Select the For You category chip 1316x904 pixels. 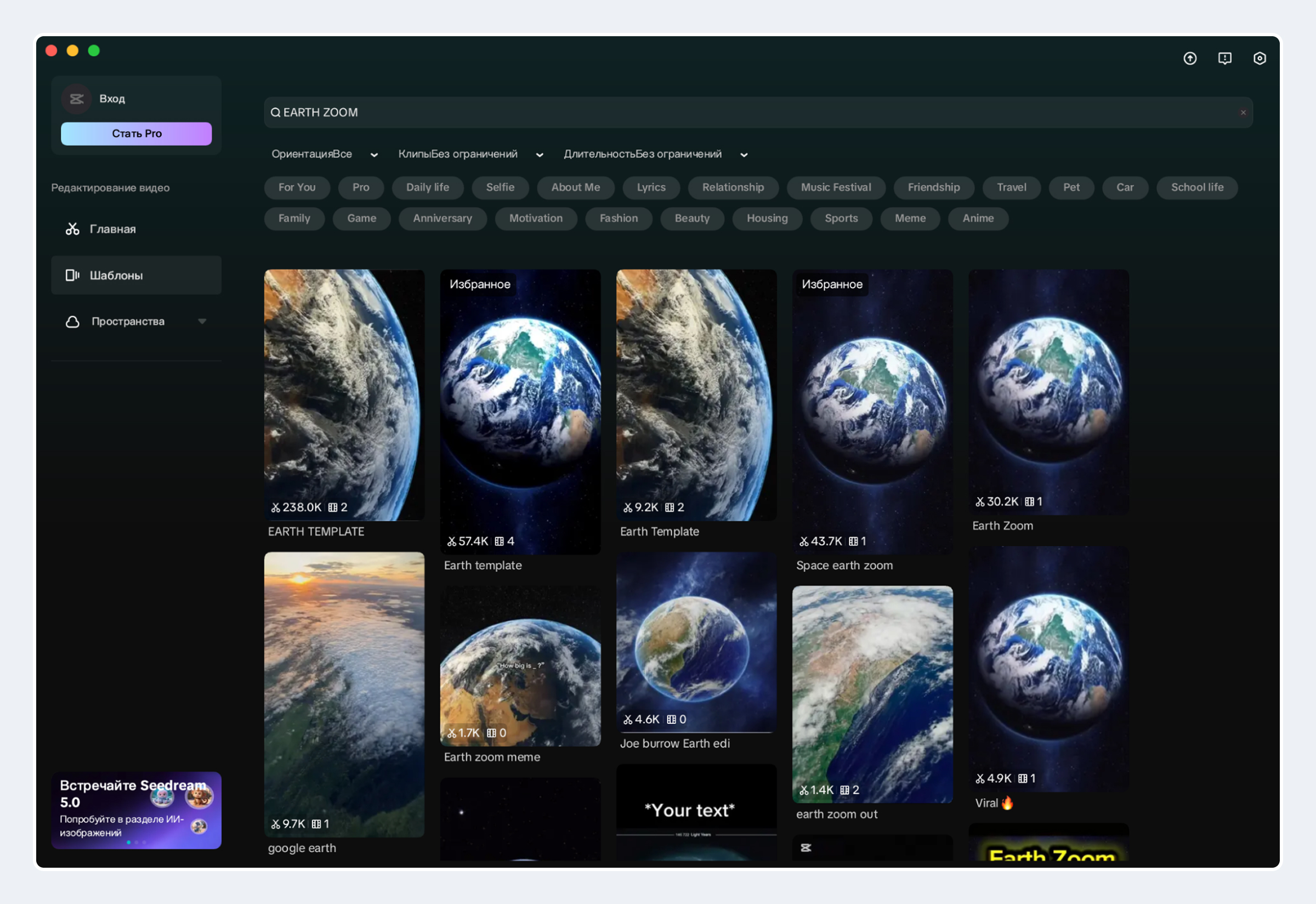[297, 188]
